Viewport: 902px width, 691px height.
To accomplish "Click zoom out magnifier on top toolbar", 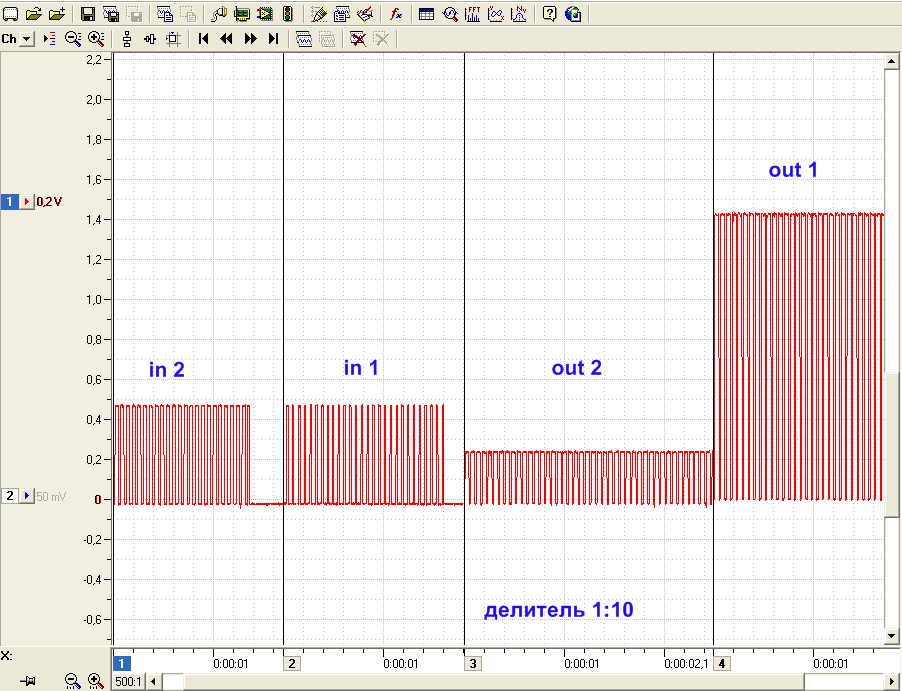I will click(x=73, y=39).
